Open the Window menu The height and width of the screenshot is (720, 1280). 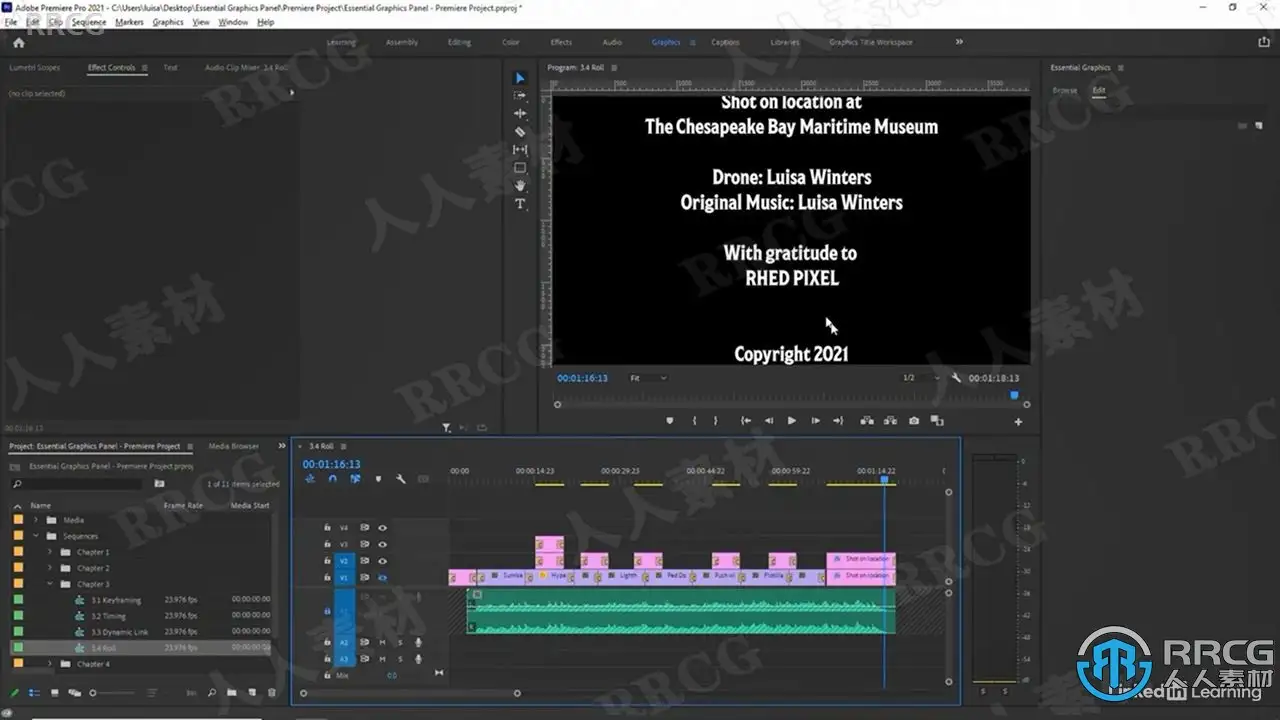[233, 22]
